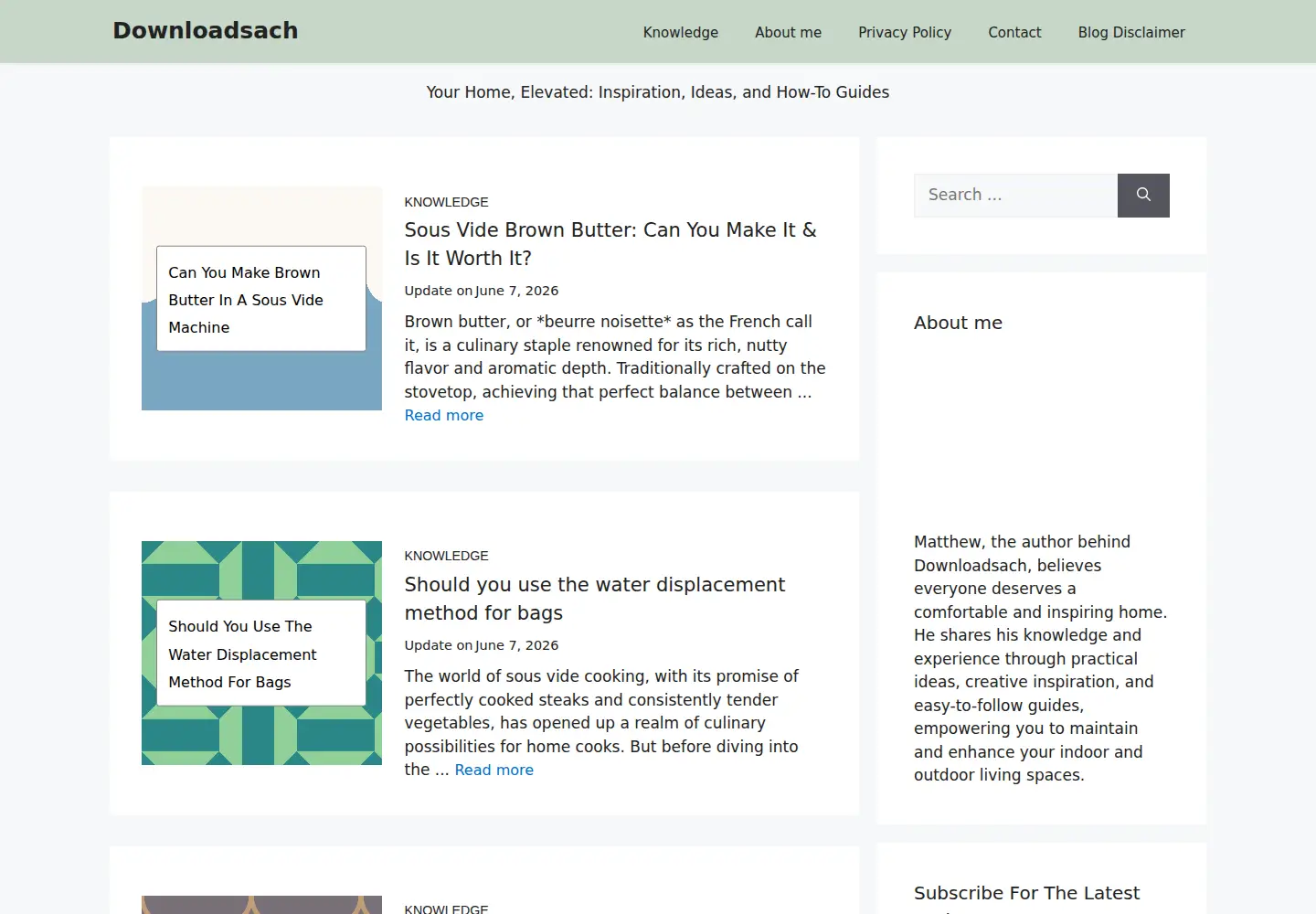Screen dimensions: 1316x914
Task: Click the brown butter sous vide thumbnail
Action: pos(261,299)
